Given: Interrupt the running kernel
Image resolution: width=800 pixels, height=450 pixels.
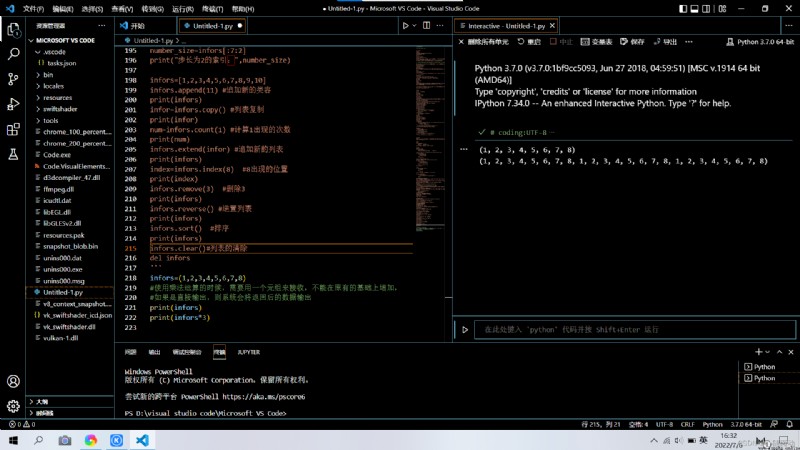Looking at the screenshot, I should [x=561, y=42].
